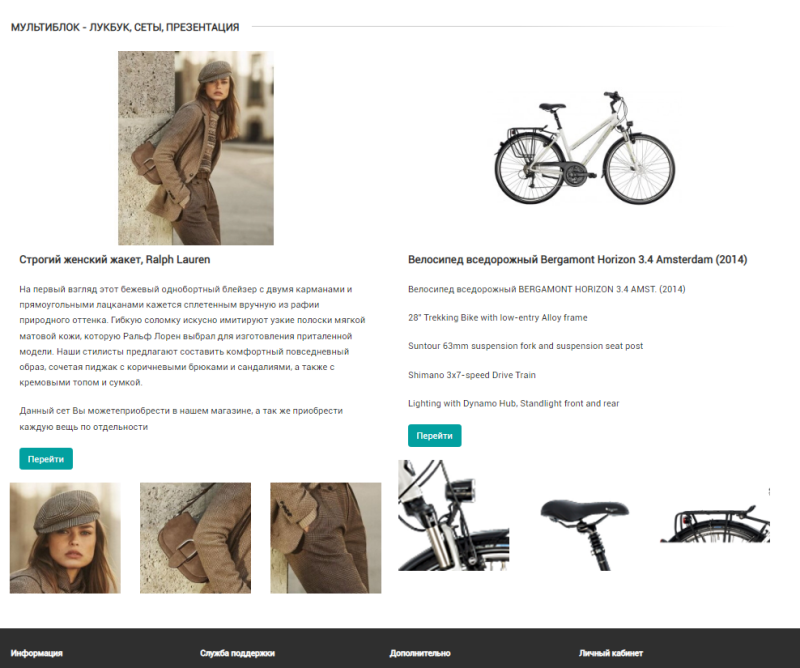Open the Велосипед вседорожный Bergamont Horizon title

pyautogui.click(x=578, y=259)
